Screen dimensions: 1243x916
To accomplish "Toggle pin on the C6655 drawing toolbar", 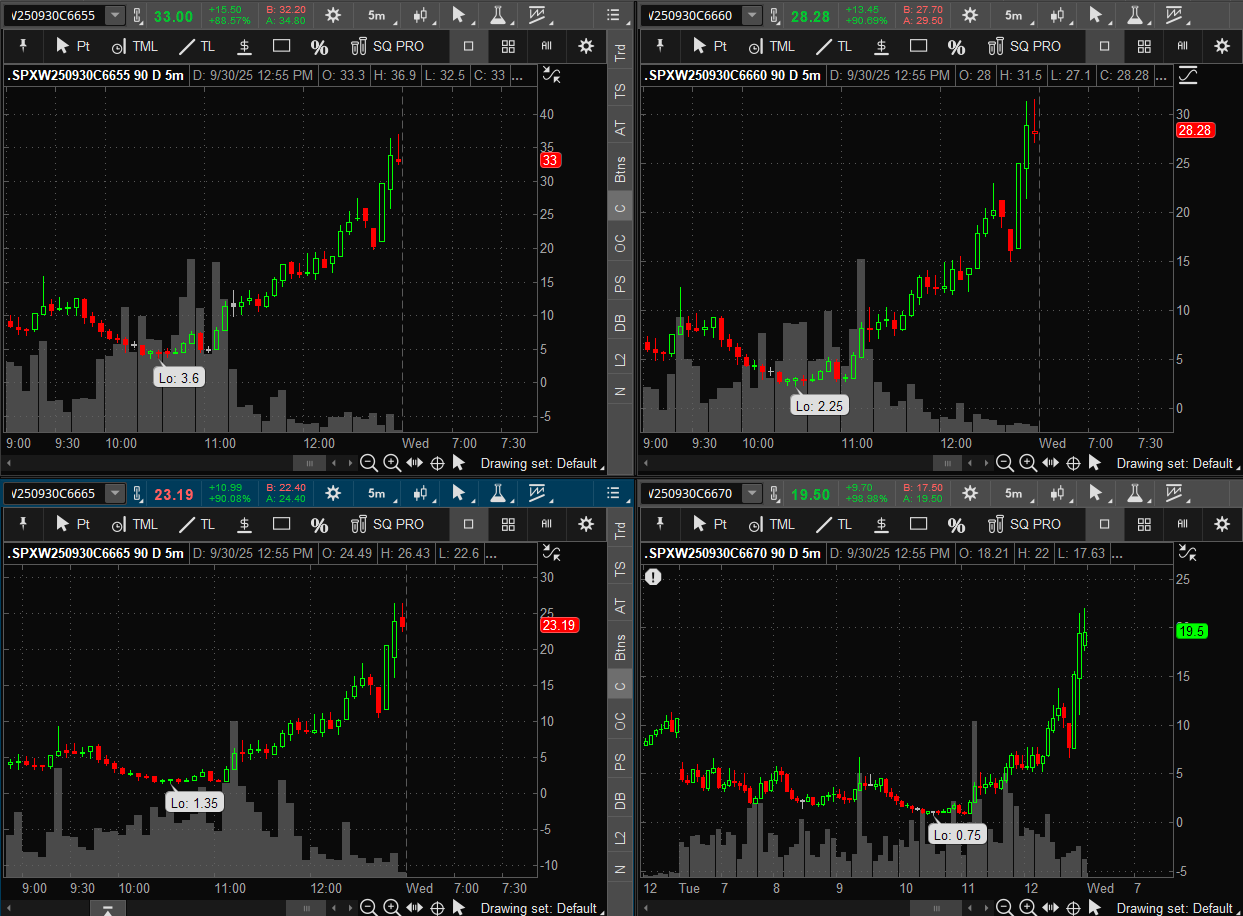I will coord(22,46).
